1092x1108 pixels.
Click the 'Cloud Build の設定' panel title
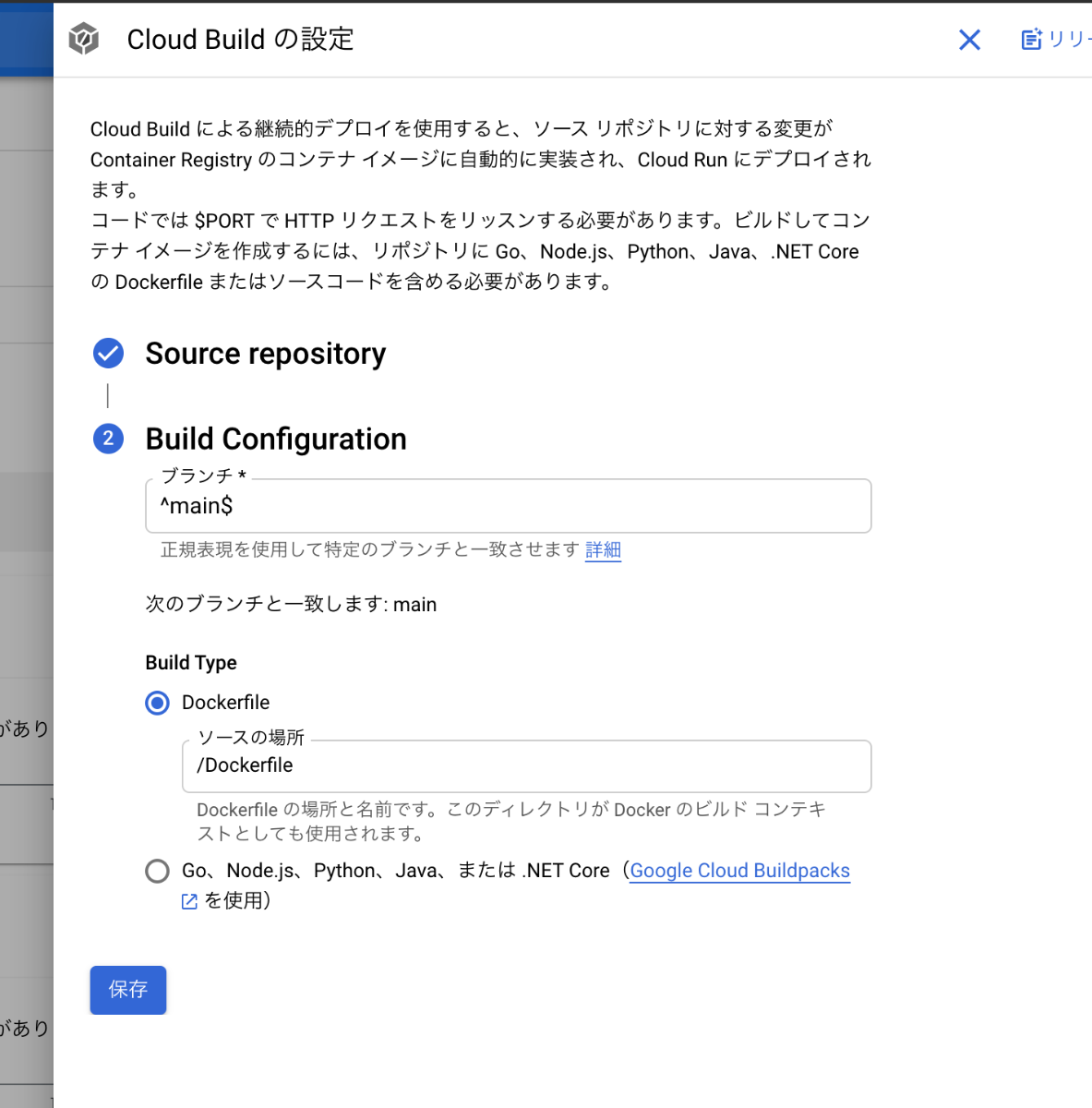point(240,40)
